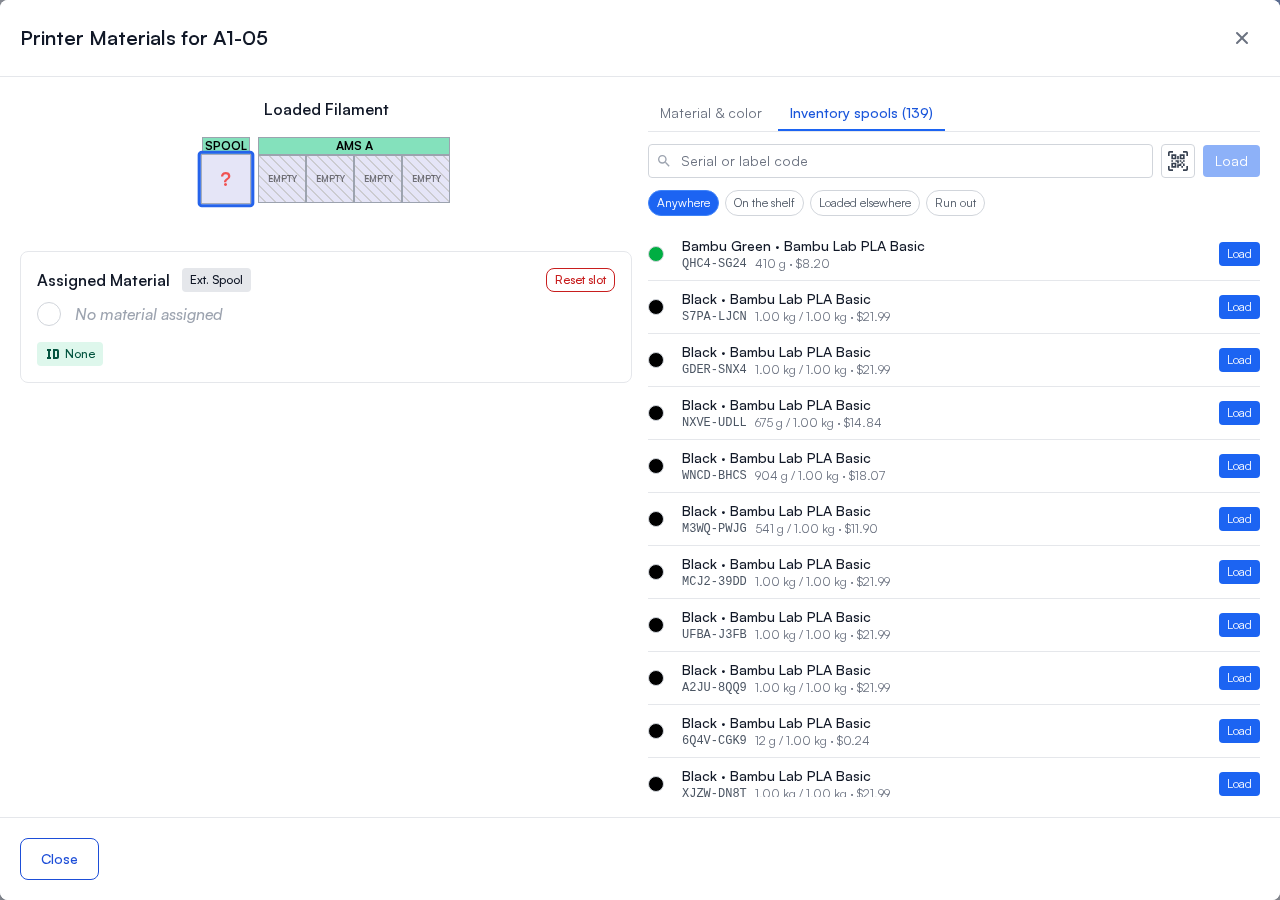Screen dimensions: 1280x900
Task: Filter by Loaded elsewhere
Action: click(865, 203)
